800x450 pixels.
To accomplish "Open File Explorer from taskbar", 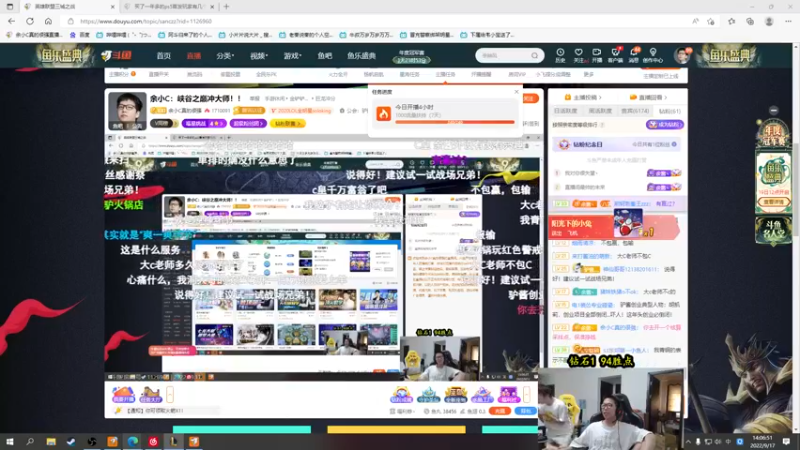I will (x=51, y=442).
